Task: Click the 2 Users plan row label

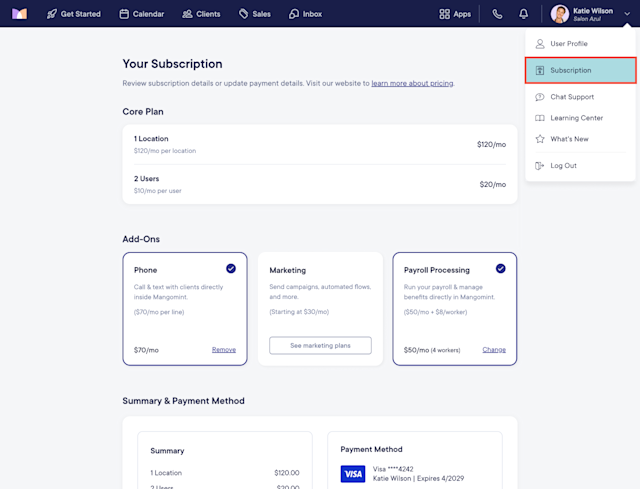Action: (147, 179)
